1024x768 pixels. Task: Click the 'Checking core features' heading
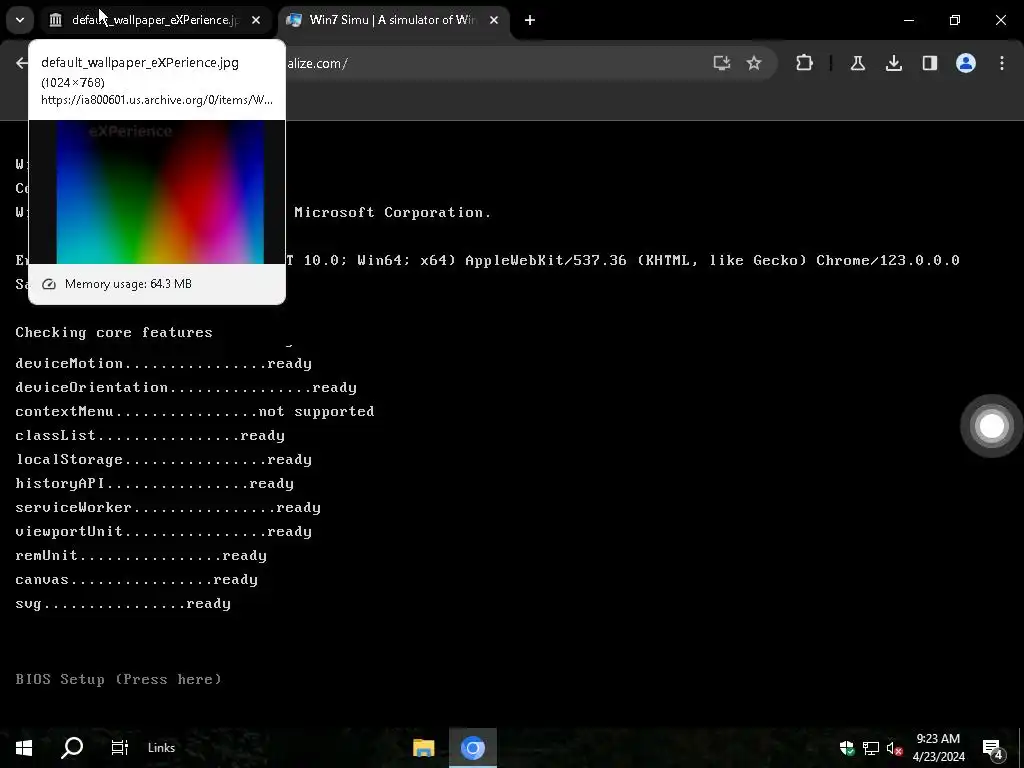tap(114, 332)
